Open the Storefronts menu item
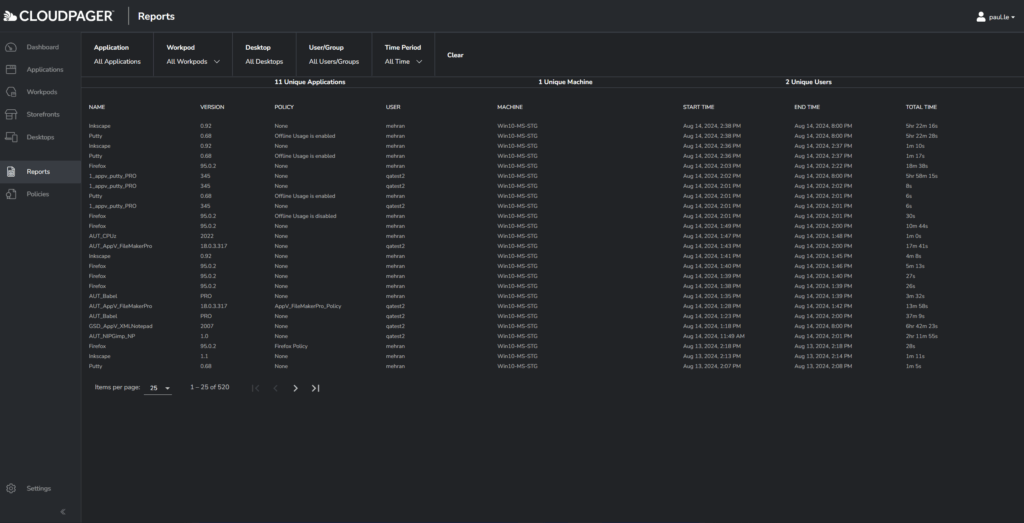 pyautogui.click(x=43, y=114)
